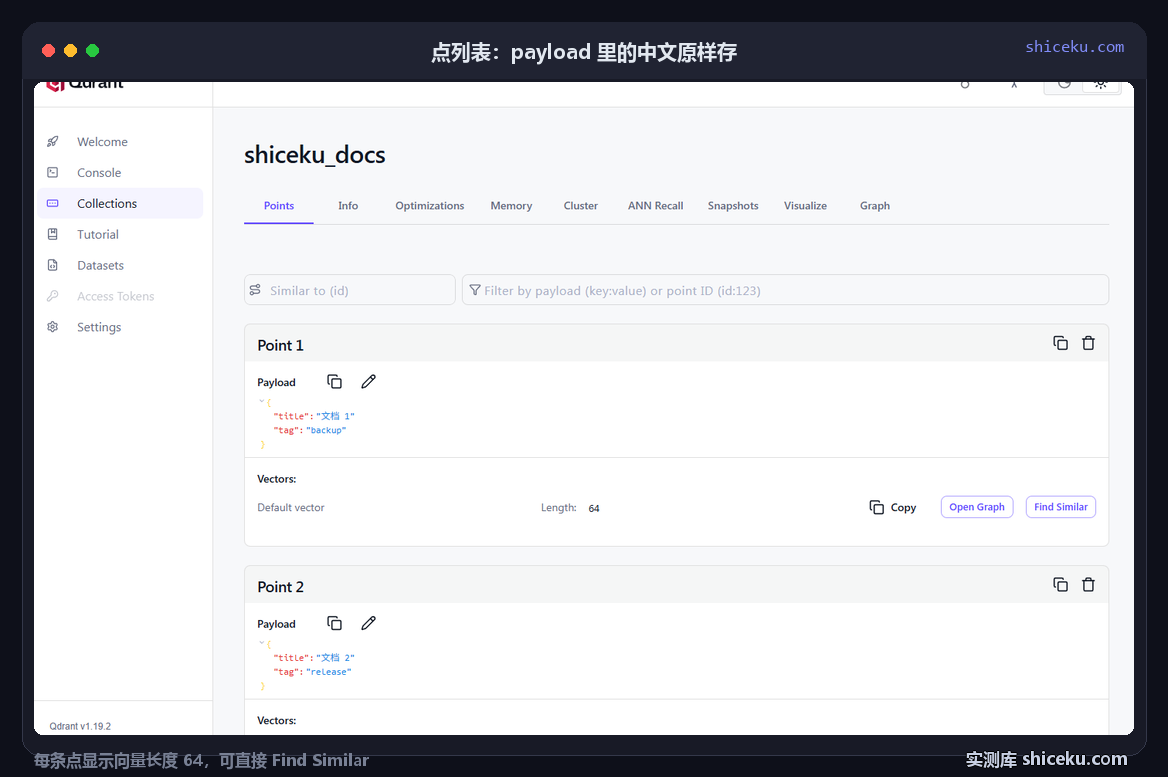Collapse Point 2 payload JSON tree

click(261, 642)
